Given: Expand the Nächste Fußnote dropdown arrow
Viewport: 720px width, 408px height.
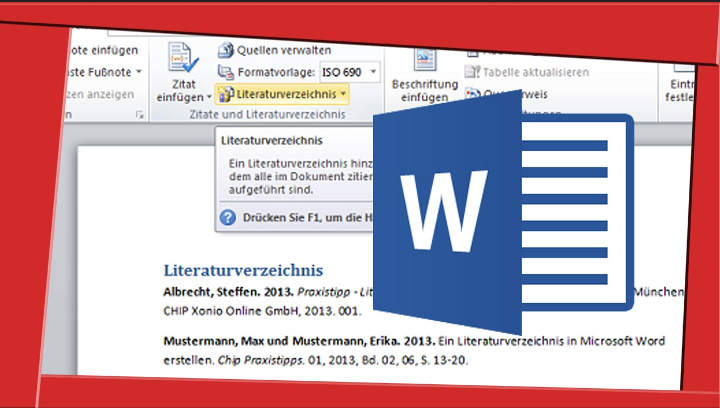Looking at the screenshot, I should pyautogui.click(x=139, y=72).
